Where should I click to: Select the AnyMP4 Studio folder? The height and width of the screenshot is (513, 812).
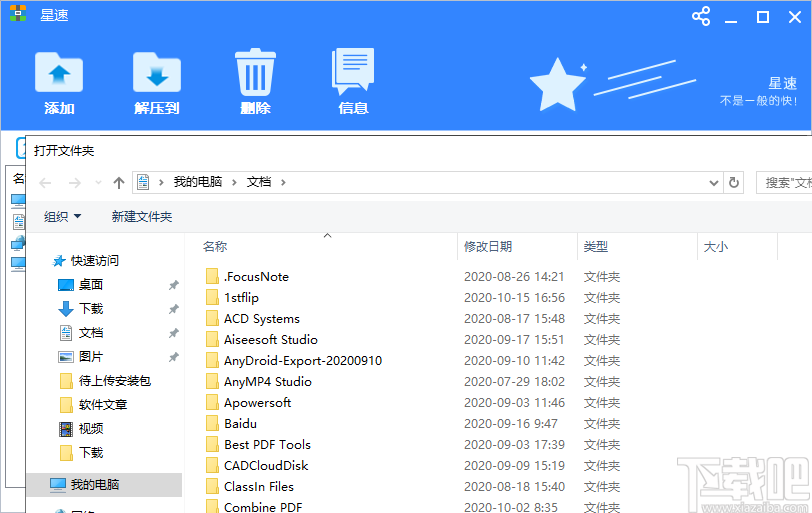(268, 382)
